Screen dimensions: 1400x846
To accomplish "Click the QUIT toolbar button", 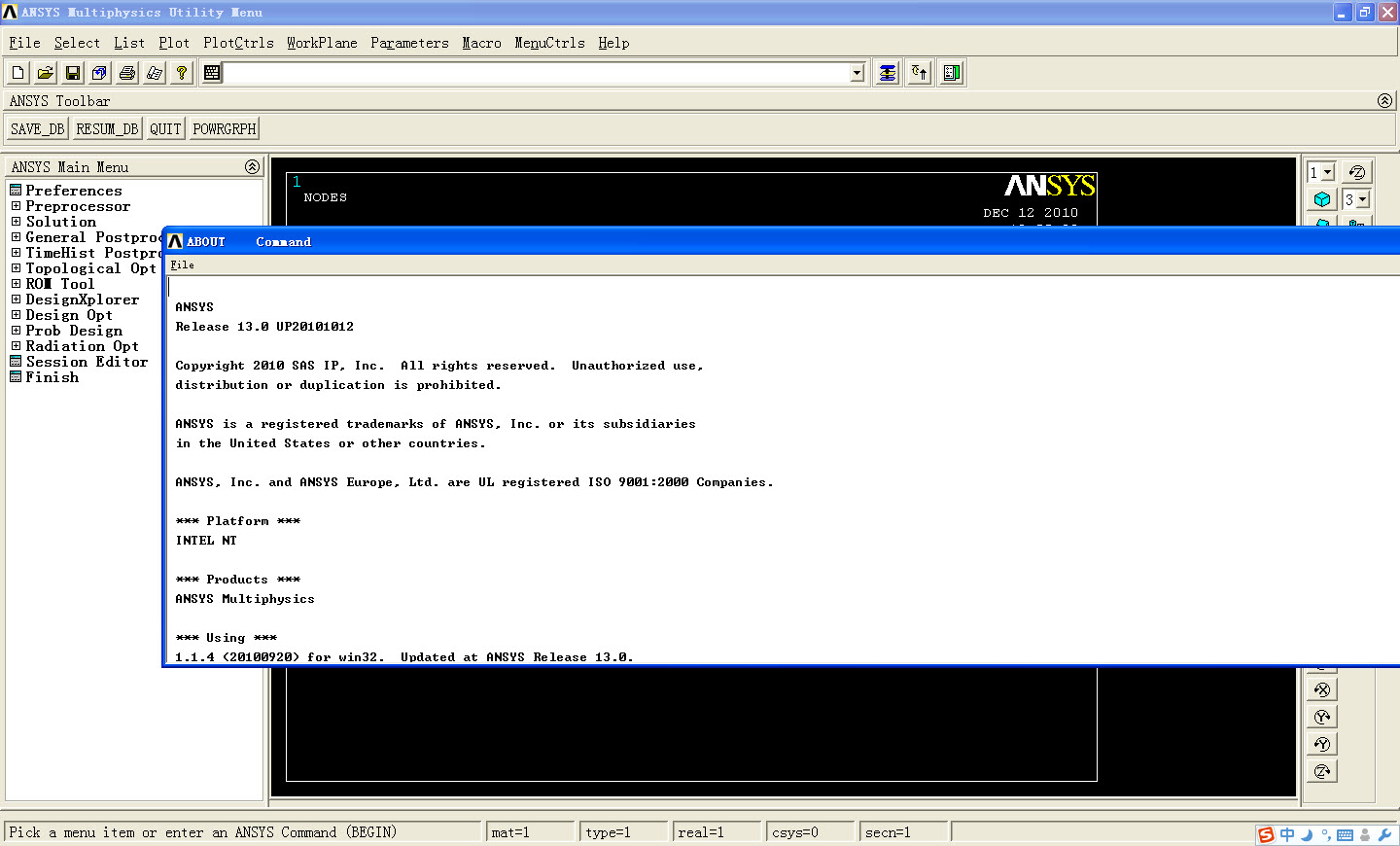I will (165, 128).
